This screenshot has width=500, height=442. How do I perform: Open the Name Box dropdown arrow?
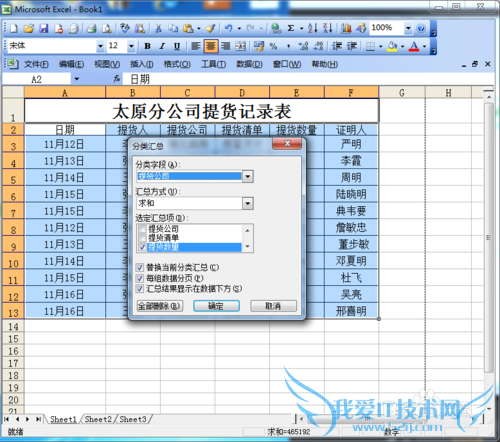(x=77, y=79)
